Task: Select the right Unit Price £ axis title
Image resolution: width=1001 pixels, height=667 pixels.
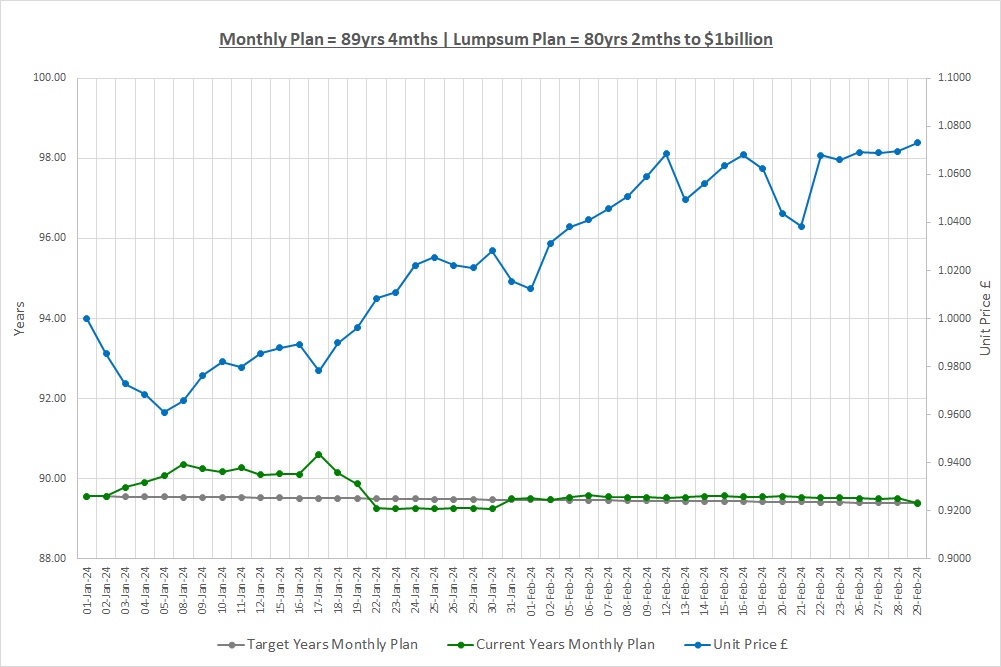Action: (x=985, y=318)
